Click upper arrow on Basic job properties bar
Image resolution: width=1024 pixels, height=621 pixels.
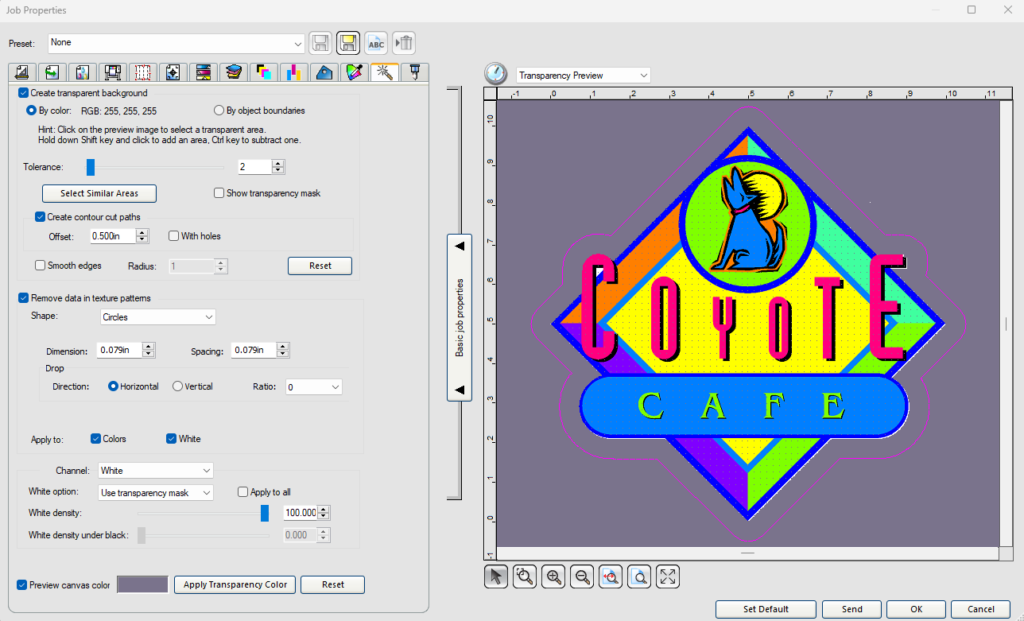click(x=460, y=246)
